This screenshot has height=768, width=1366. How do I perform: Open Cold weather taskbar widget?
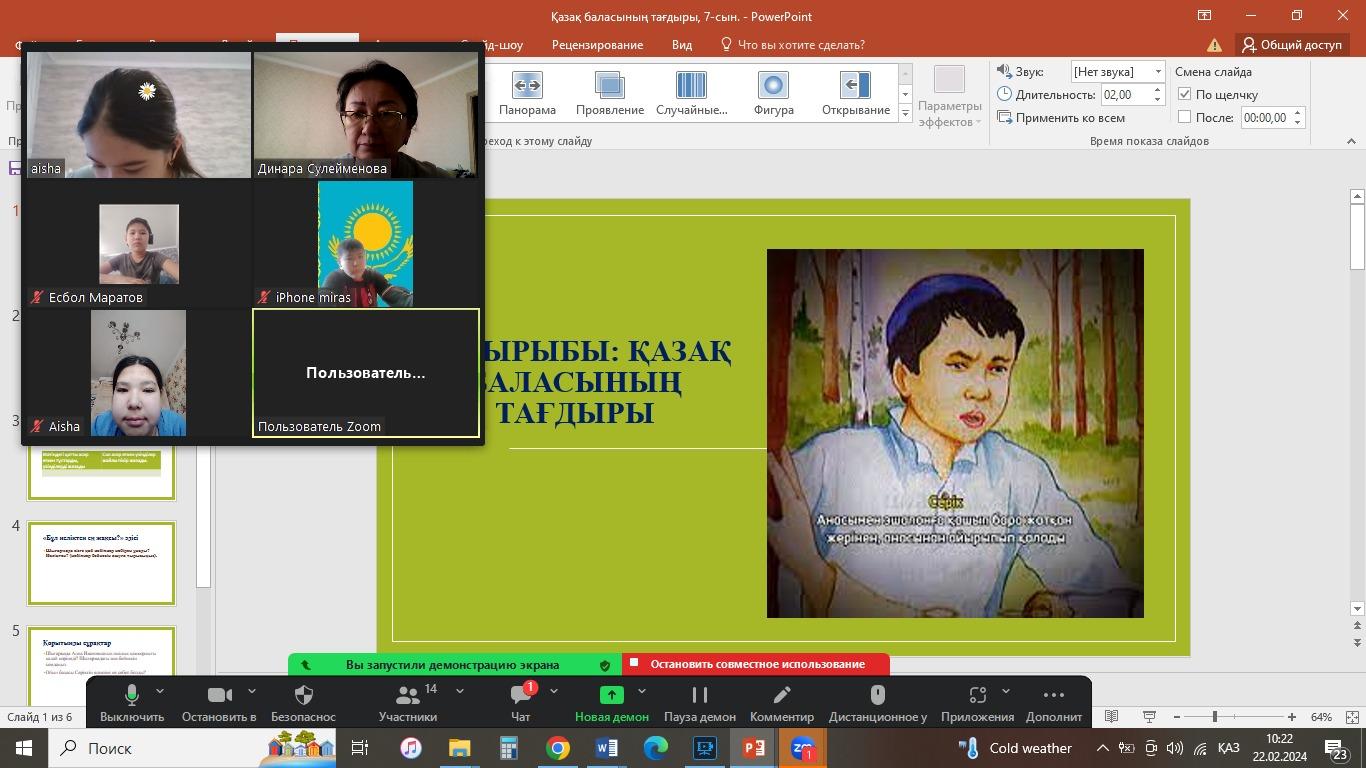coord(1016,748)
